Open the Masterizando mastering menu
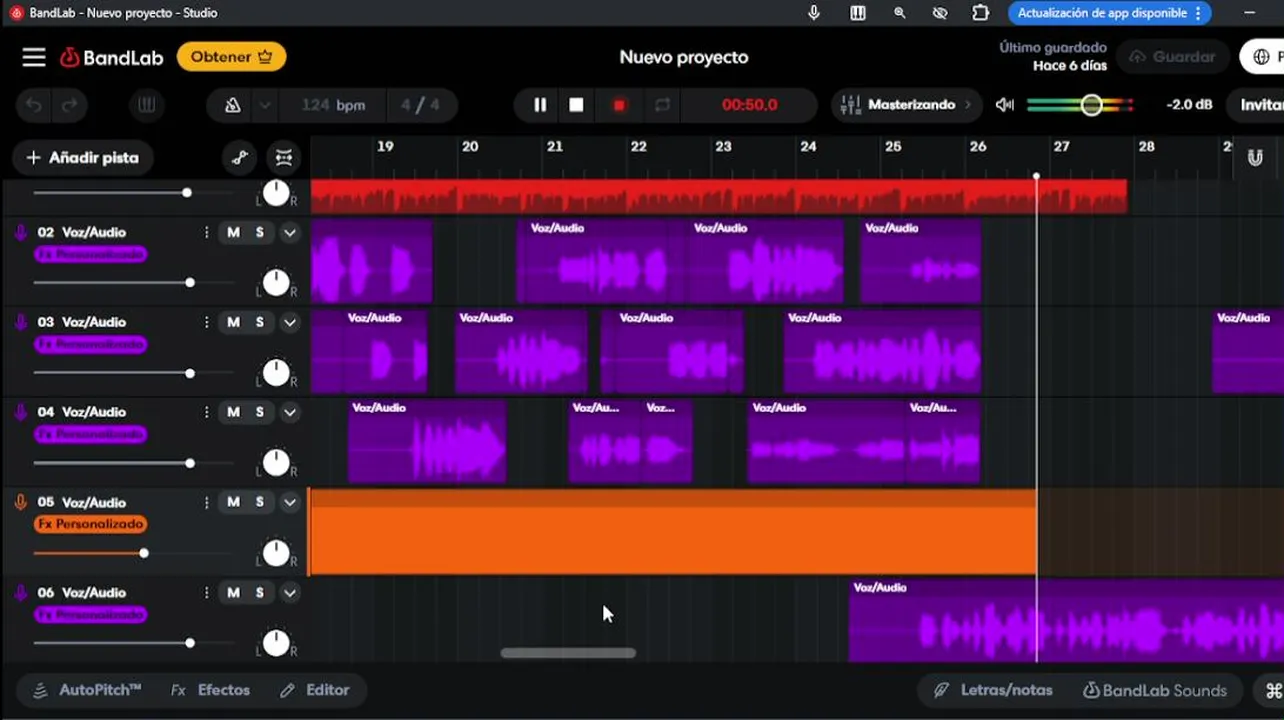This screenshot has width=1284, height=720. pyautogui.click(x=907, y=105)
